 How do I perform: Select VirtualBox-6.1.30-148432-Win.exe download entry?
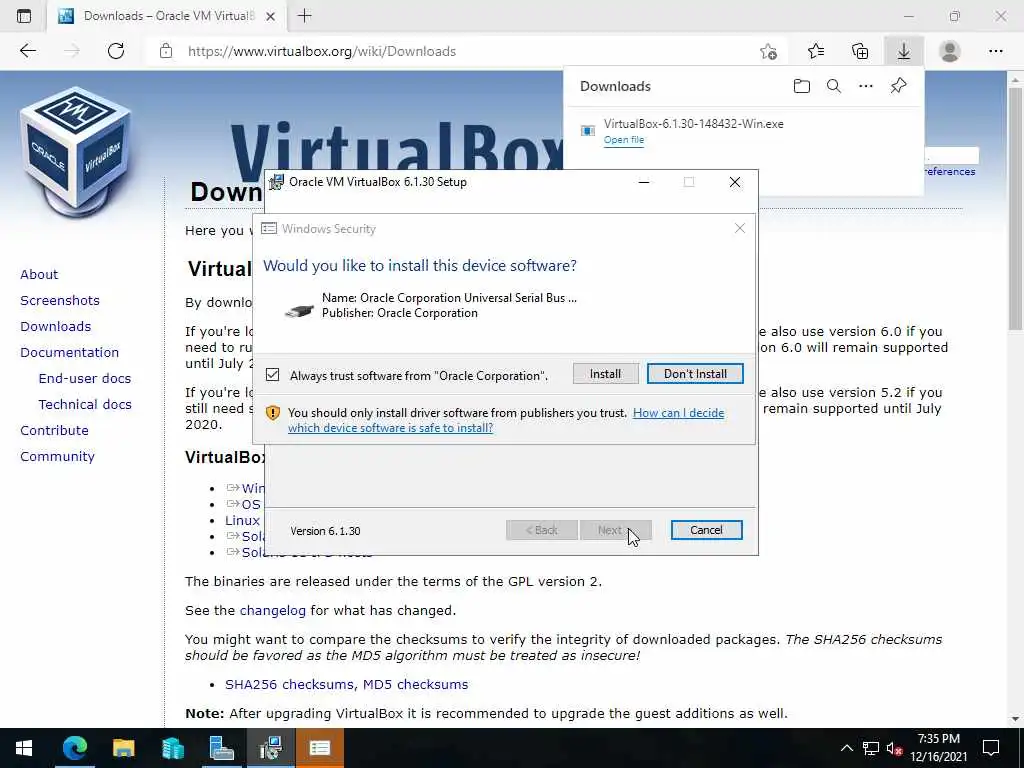click(693, 123)
